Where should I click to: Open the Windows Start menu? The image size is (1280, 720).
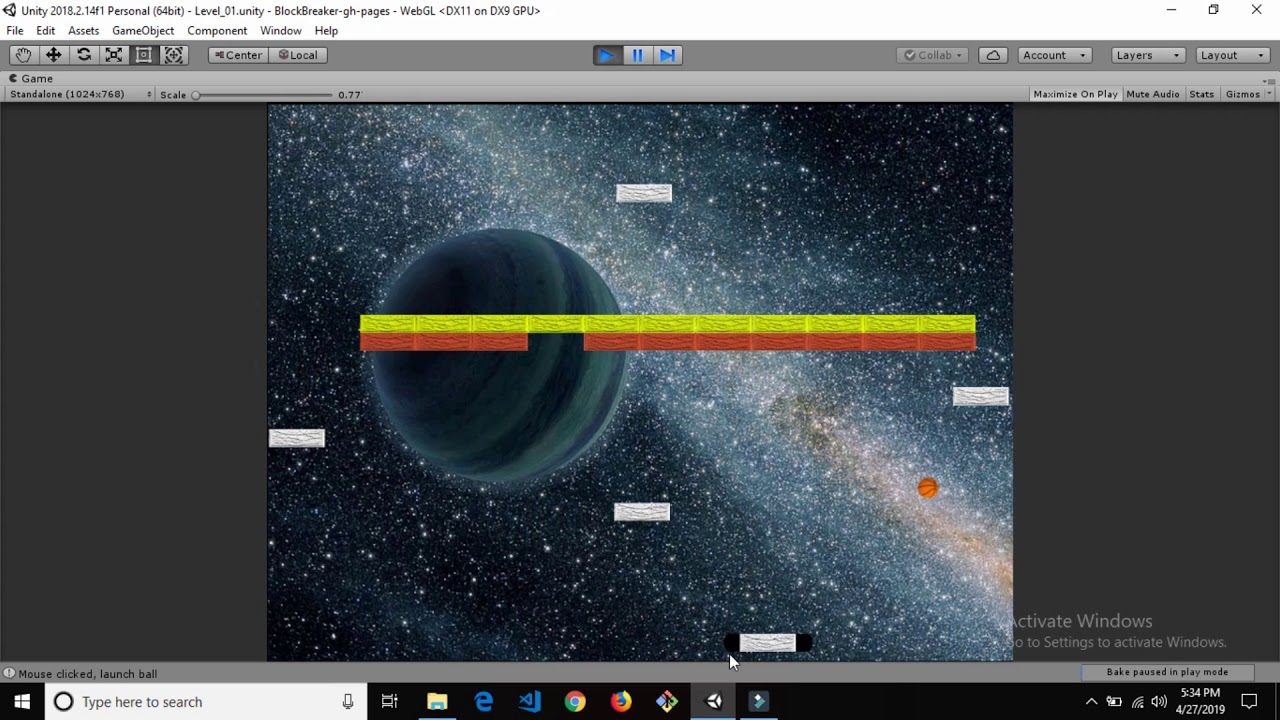click(x=22, y=702)
